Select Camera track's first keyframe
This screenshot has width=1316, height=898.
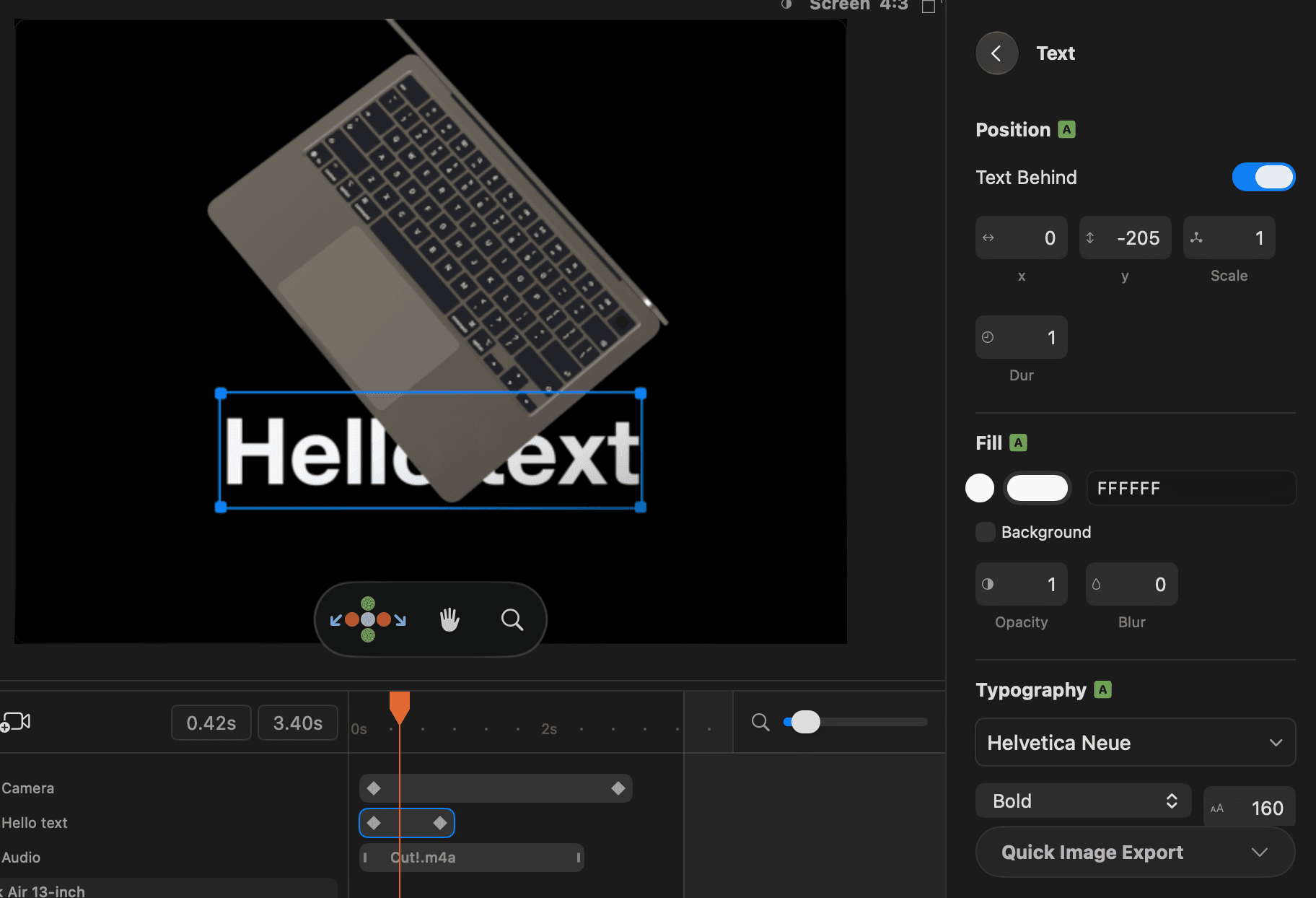tap(374, 788)
